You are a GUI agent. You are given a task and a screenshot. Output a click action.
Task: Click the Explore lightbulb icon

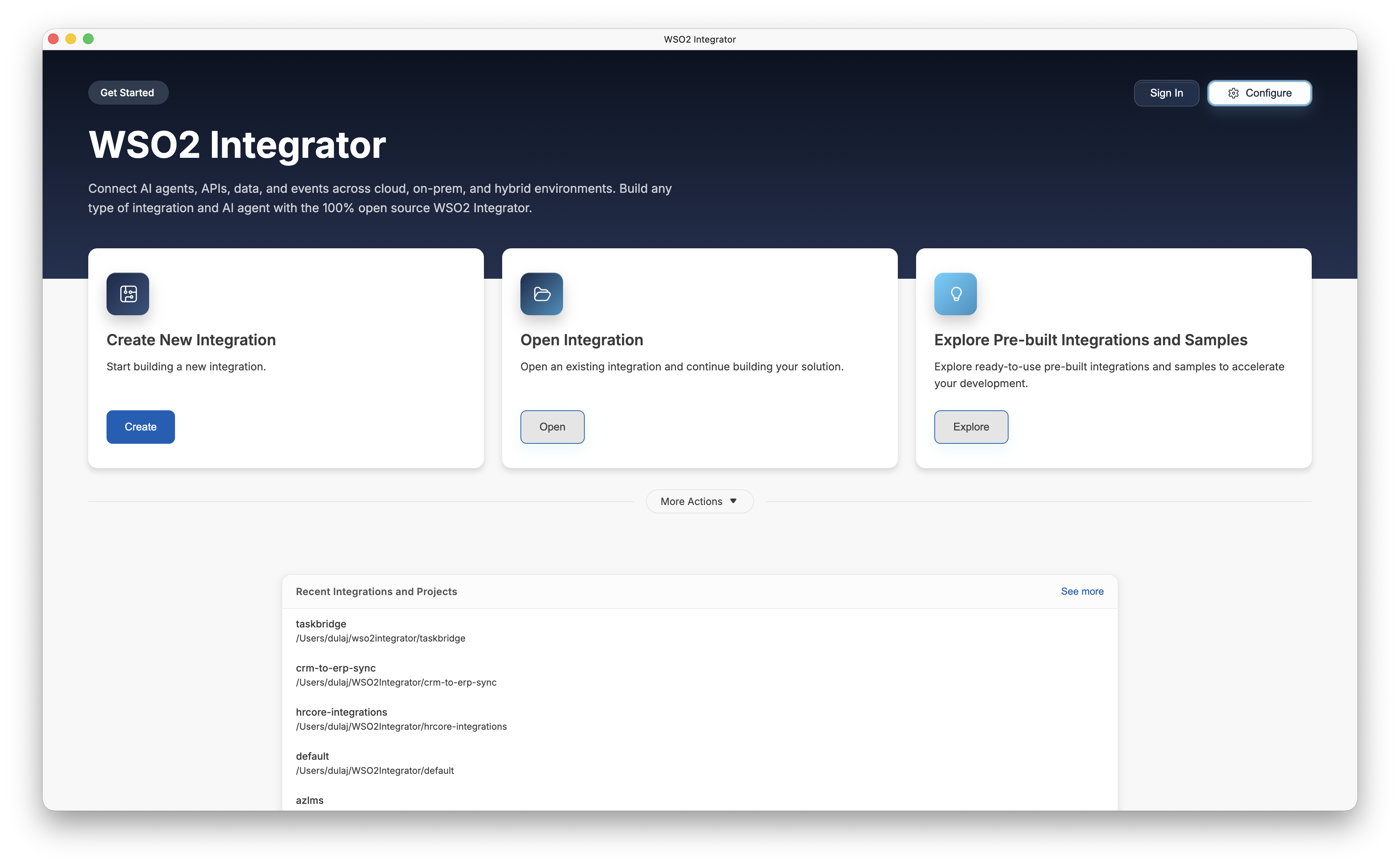tap(956, 294)
